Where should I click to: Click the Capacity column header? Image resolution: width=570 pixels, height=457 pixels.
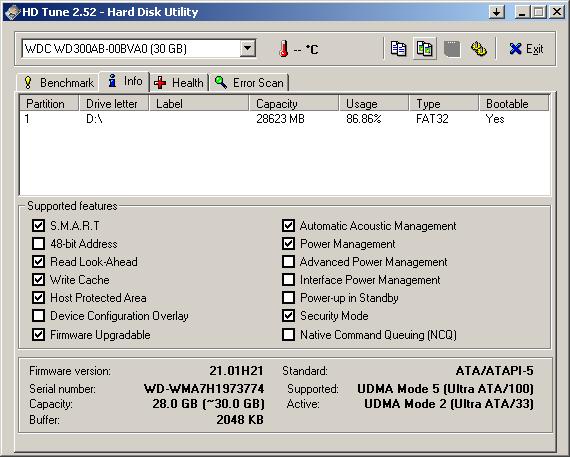(x=294, y=104)
